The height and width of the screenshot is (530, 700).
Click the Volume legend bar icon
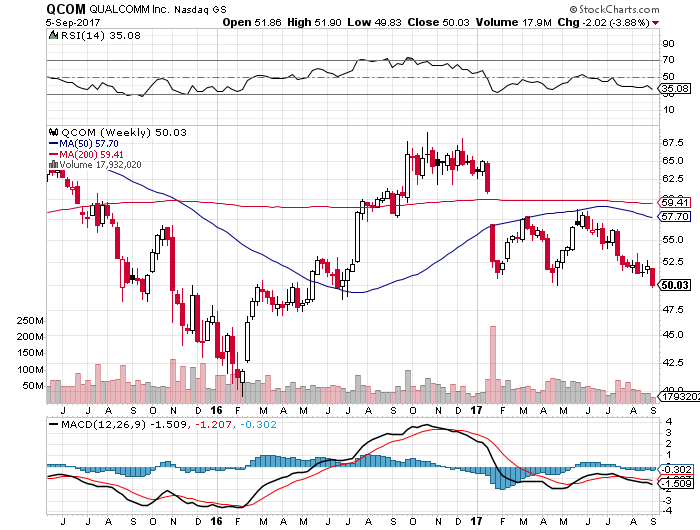click(54, 165)
